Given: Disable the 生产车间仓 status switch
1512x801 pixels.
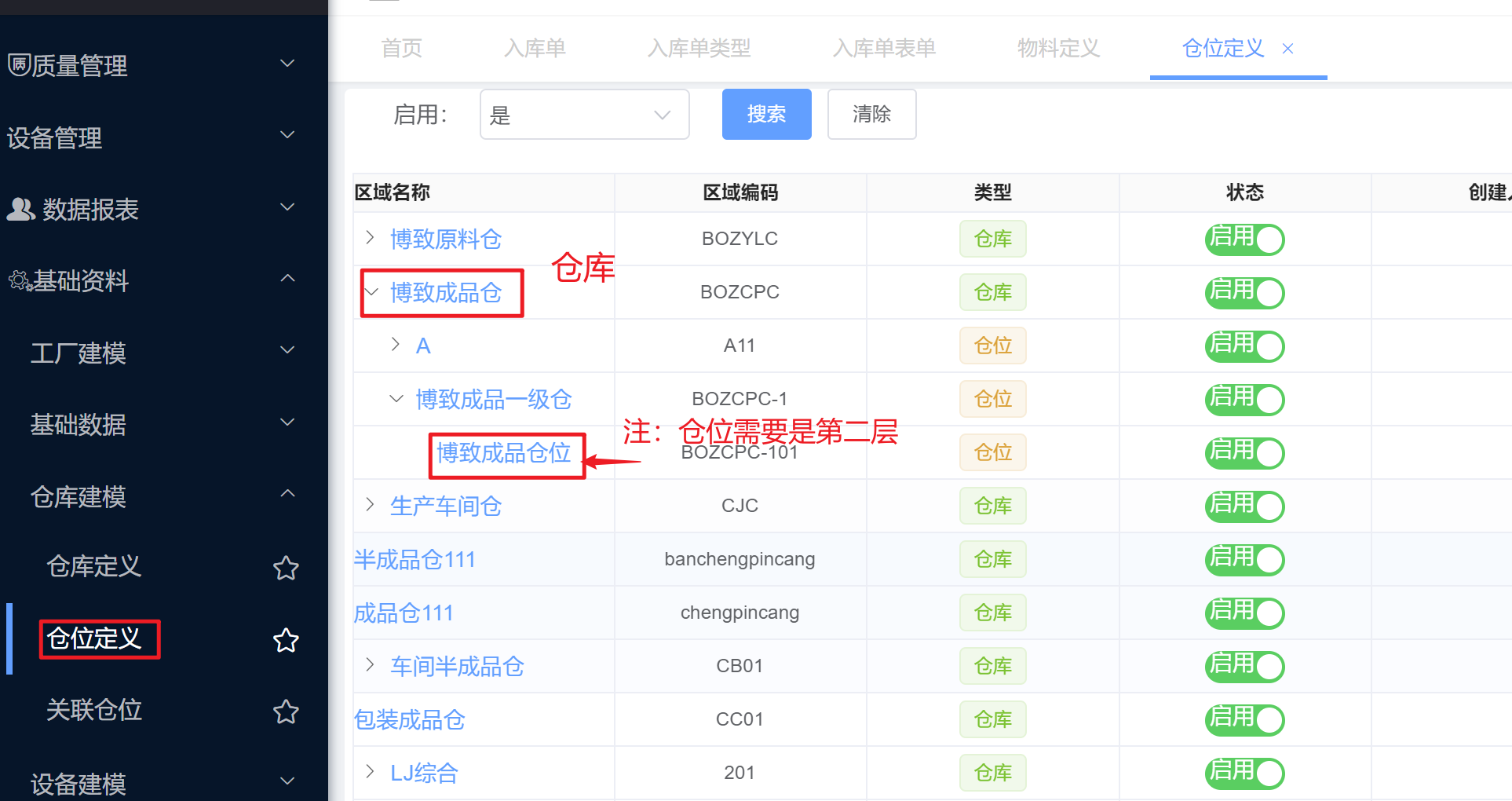Looking at the screenshot, I should click(1244, 507).
